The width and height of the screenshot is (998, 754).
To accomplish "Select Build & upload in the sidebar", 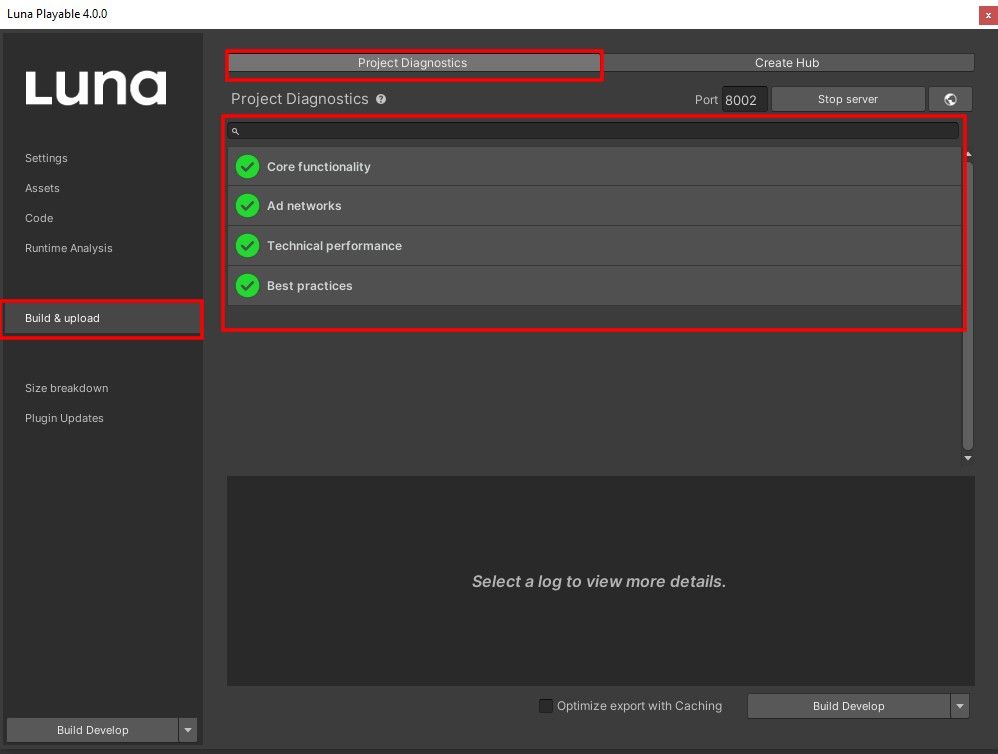I will pyautogui.click(x=102, y=318).
